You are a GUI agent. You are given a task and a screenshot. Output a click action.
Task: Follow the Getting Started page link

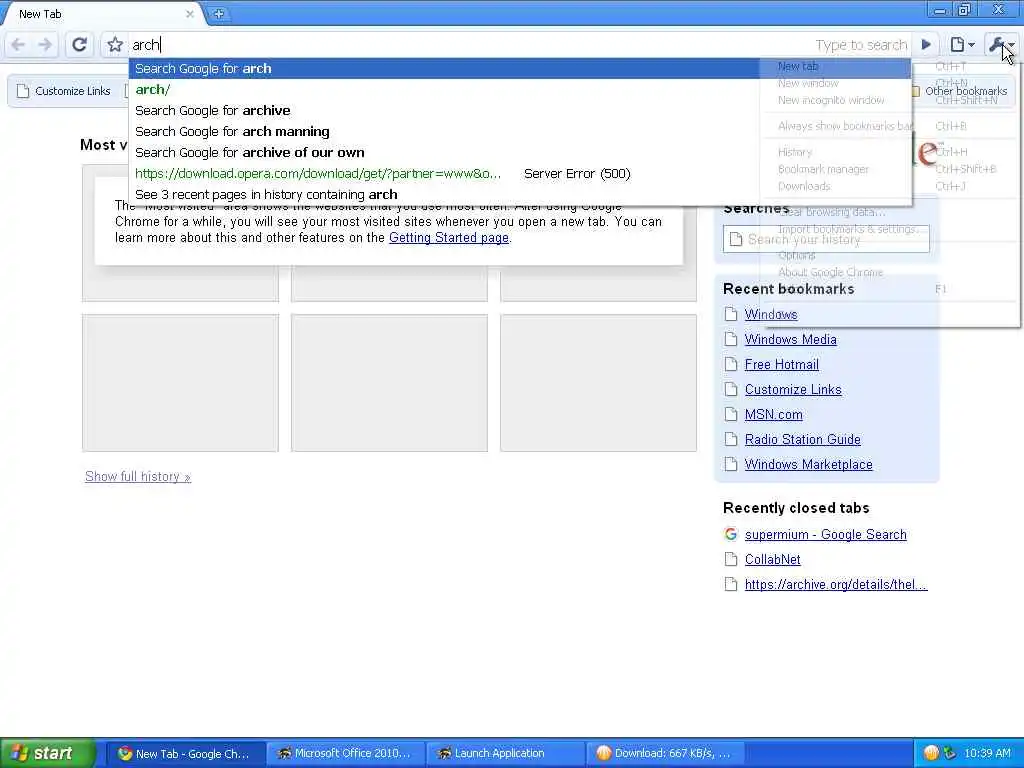[x=449, y=238]
